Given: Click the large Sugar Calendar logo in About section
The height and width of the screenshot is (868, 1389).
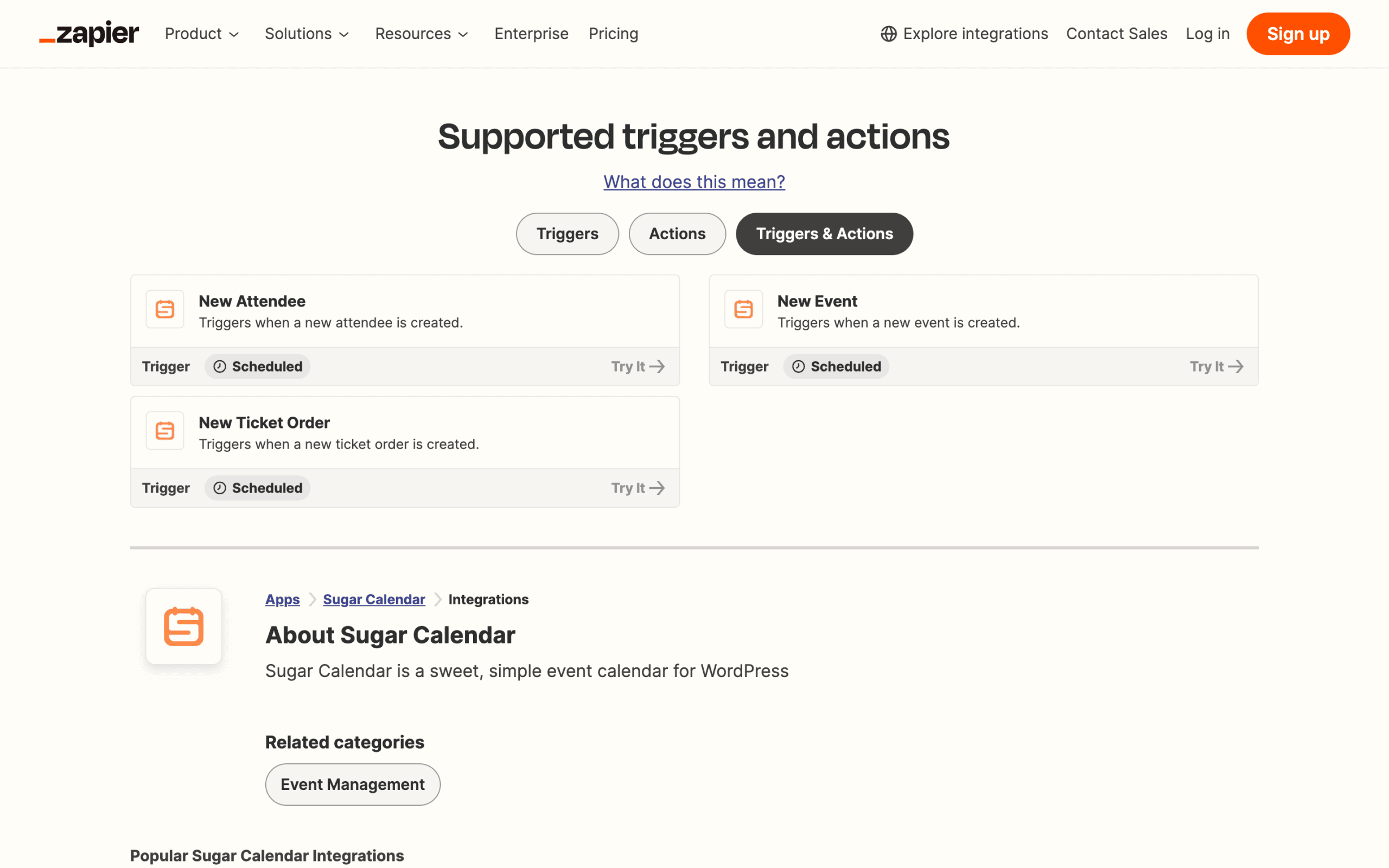Looking at the screenshot, I should point(184,626).
